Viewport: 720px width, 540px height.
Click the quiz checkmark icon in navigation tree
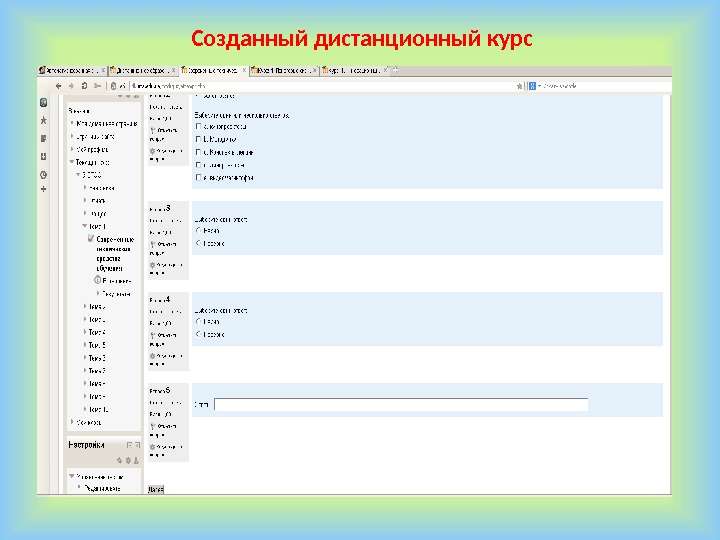[x=90, y=238]
